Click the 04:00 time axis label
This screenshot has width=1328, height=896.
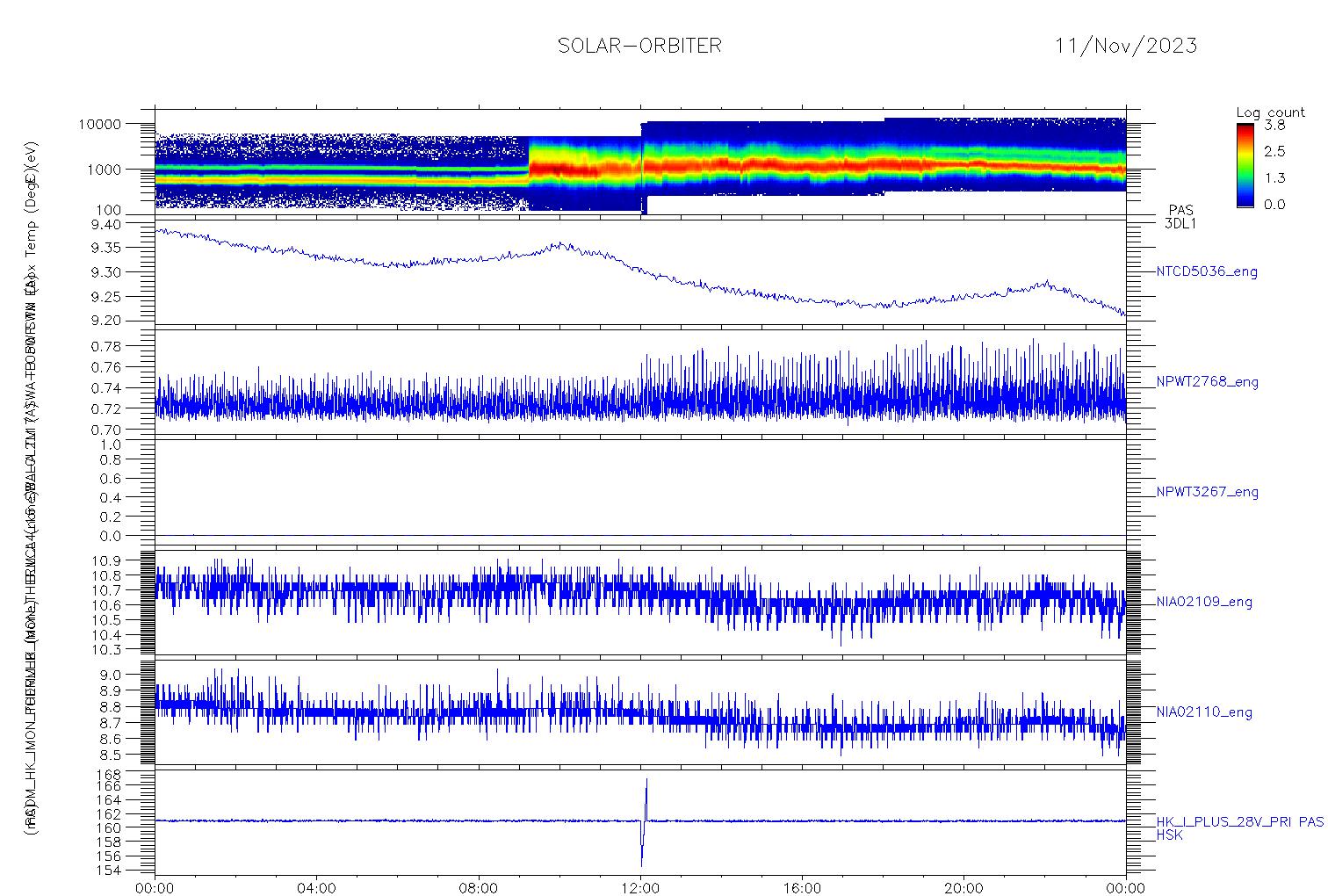(x=317, y=888)
